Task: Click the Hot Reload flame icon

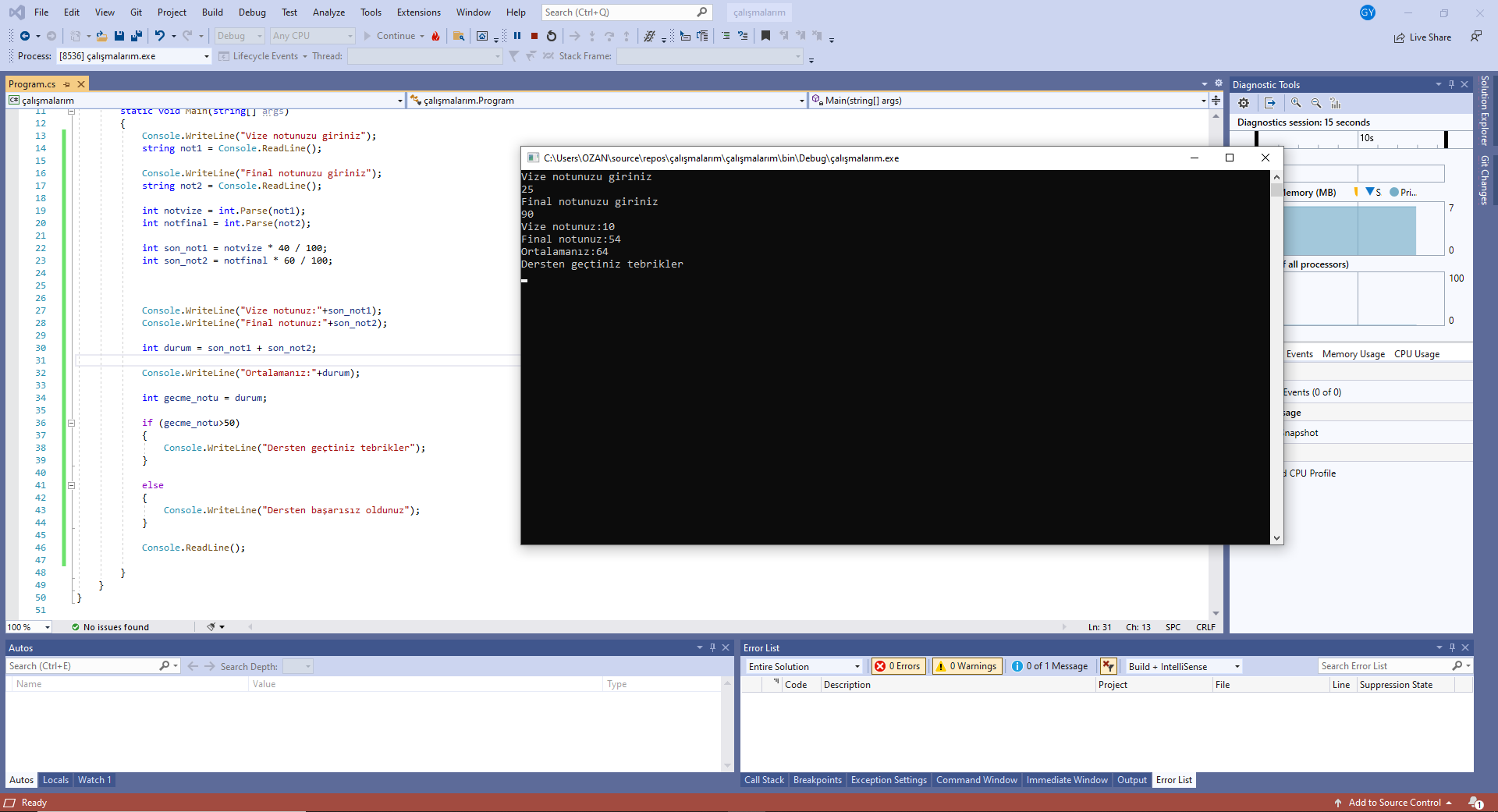Action: (435, 36)
